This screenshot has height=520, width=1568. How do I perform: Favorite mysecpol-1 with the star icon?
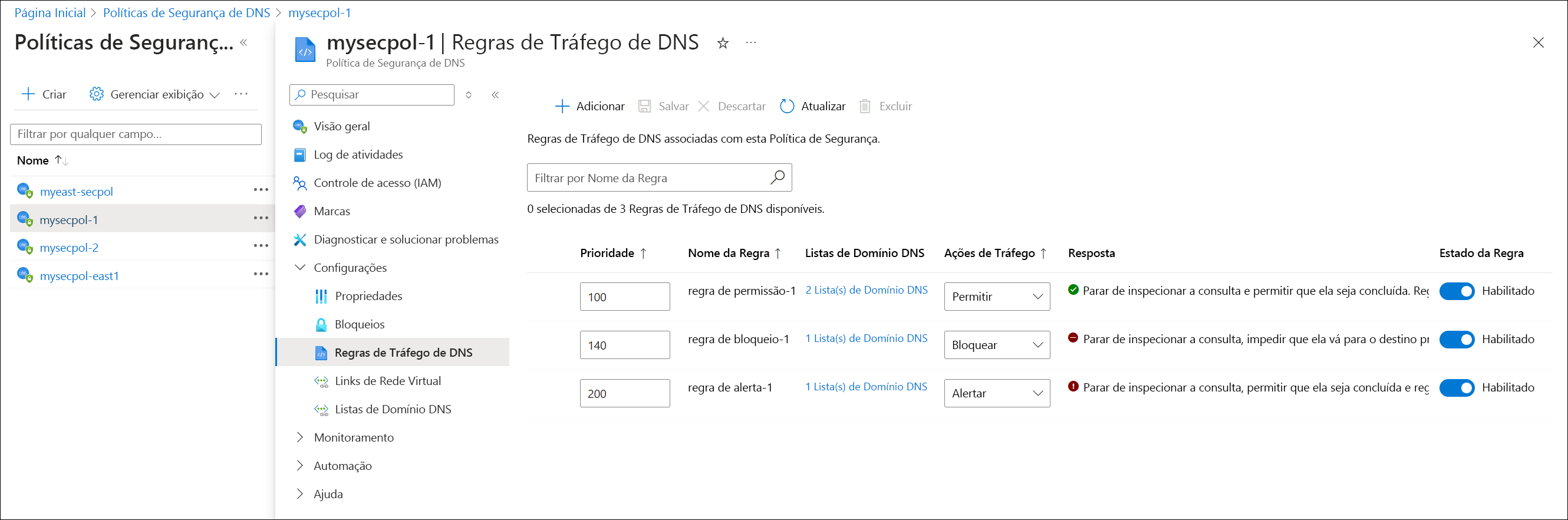[723, 43]
